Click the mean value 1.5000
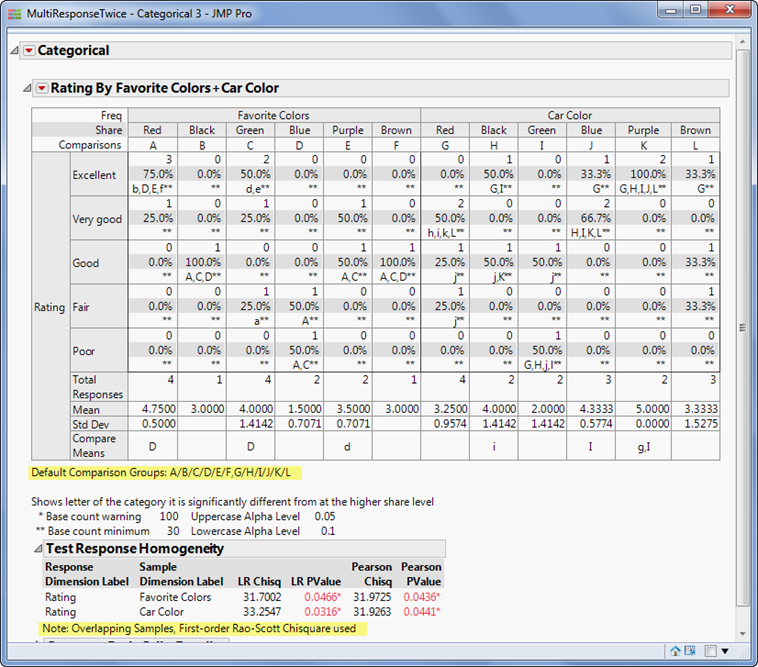The height and width of the screenshot is (667, 758). coord(305,409)
